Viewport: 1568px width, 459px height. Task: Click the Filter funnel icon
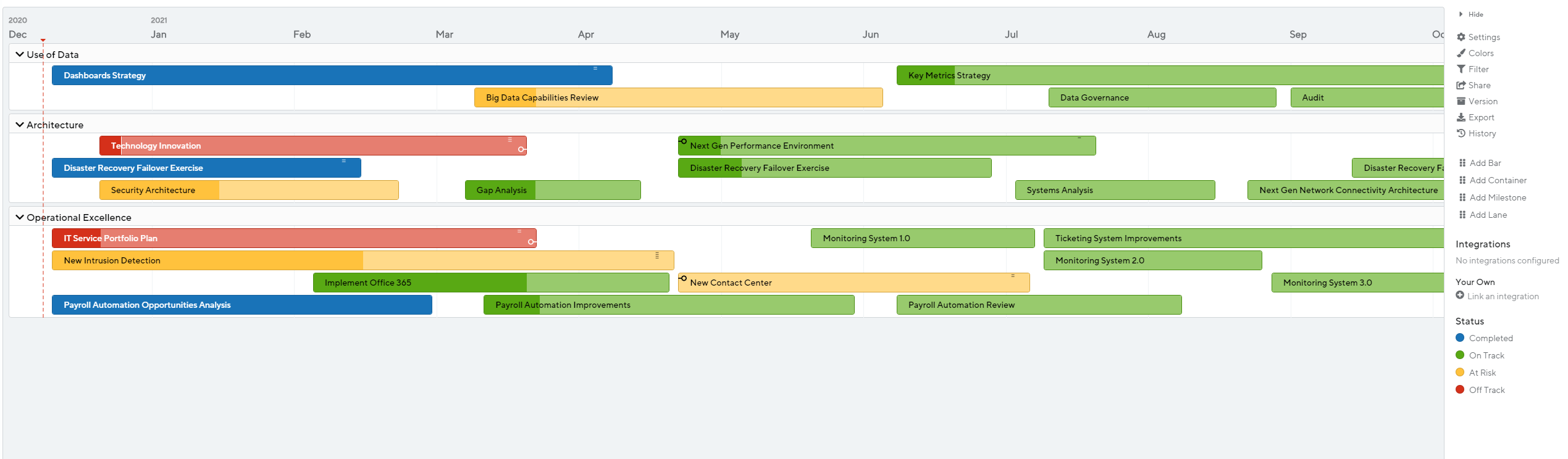coord(1461,69)
